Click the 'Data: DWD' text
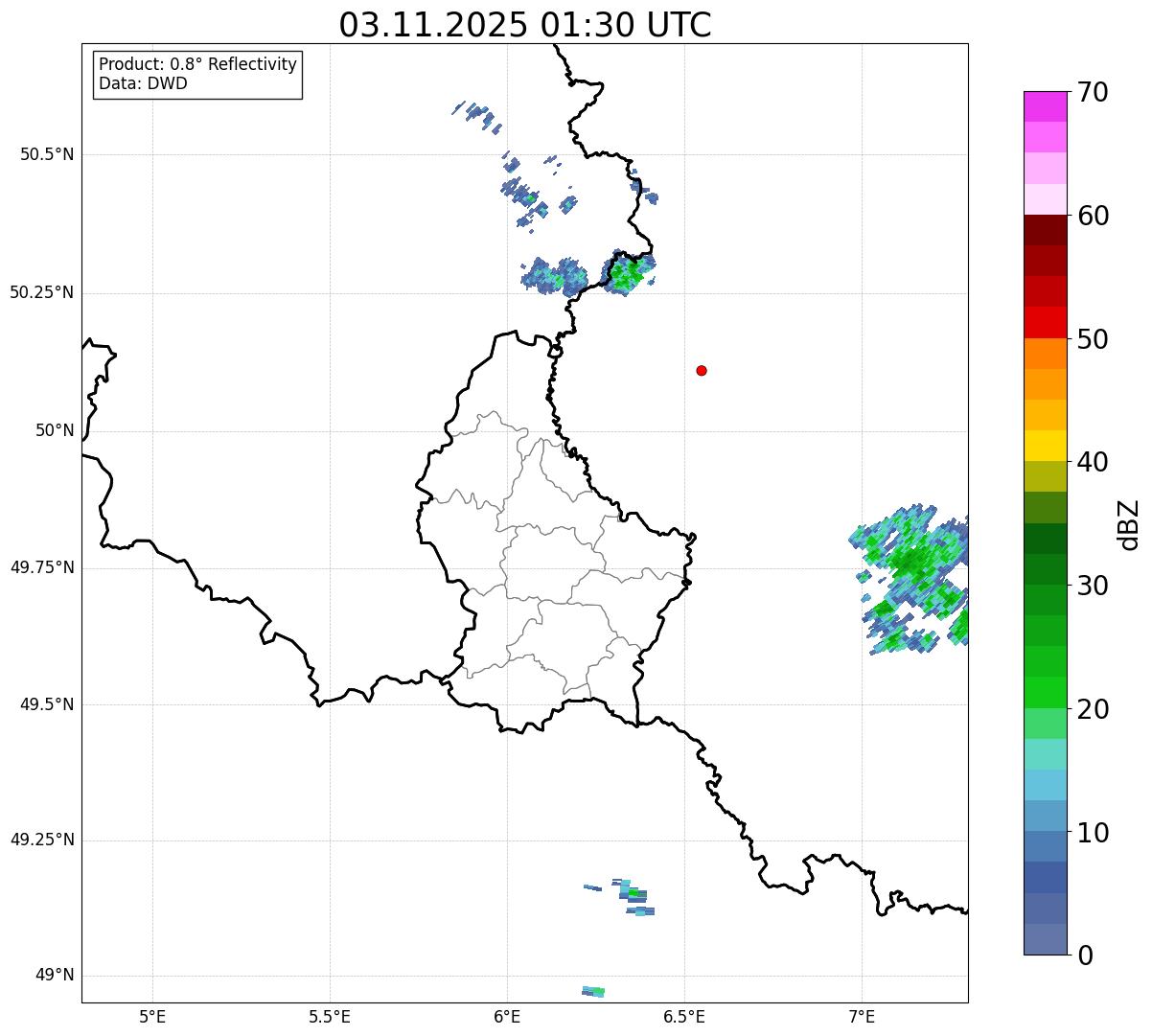This screenshot has width=1152, height=1036. pyautogui.click(x=143, y=83)
